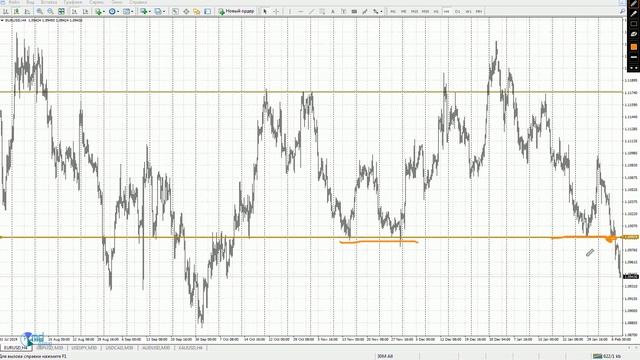
Task: Select the horizontal line tool
Action: point(300,11)
